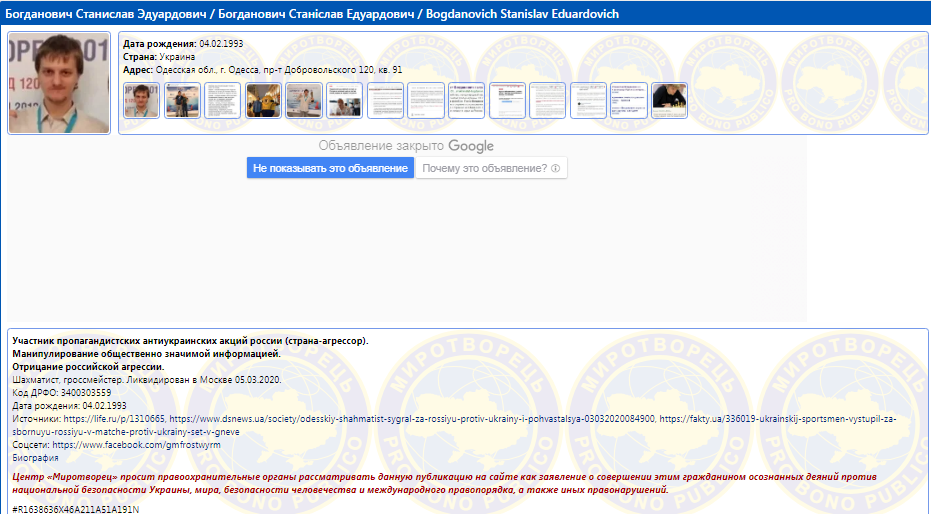View the last thumbnail in the gallery
Image resolution: width=931 pixels, height=514 pixels.
pos(669,101)
